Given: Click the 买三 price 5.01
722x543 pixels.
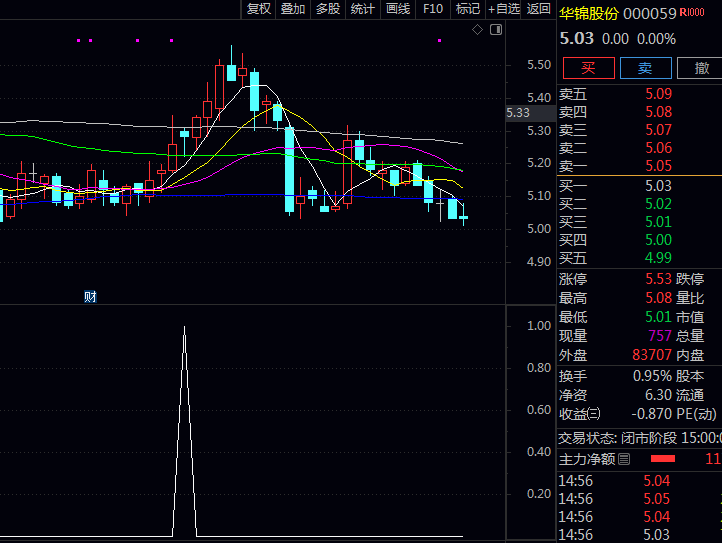Looking at the screenshot, I should click(658, 222).
